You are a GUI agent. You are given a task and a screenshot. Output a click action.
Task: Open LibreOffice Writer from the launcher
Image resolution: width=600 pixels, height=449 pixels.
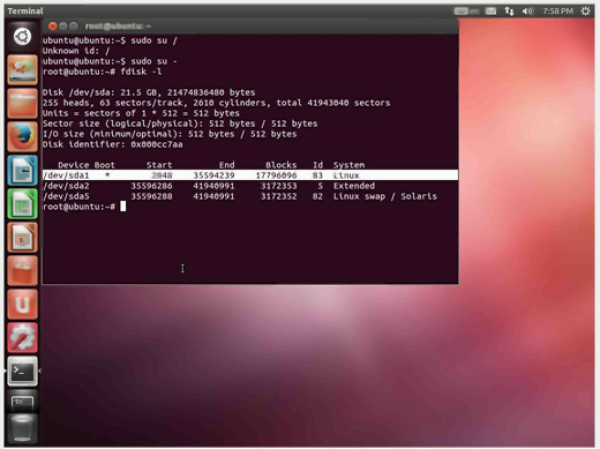[x=22, y=170]
